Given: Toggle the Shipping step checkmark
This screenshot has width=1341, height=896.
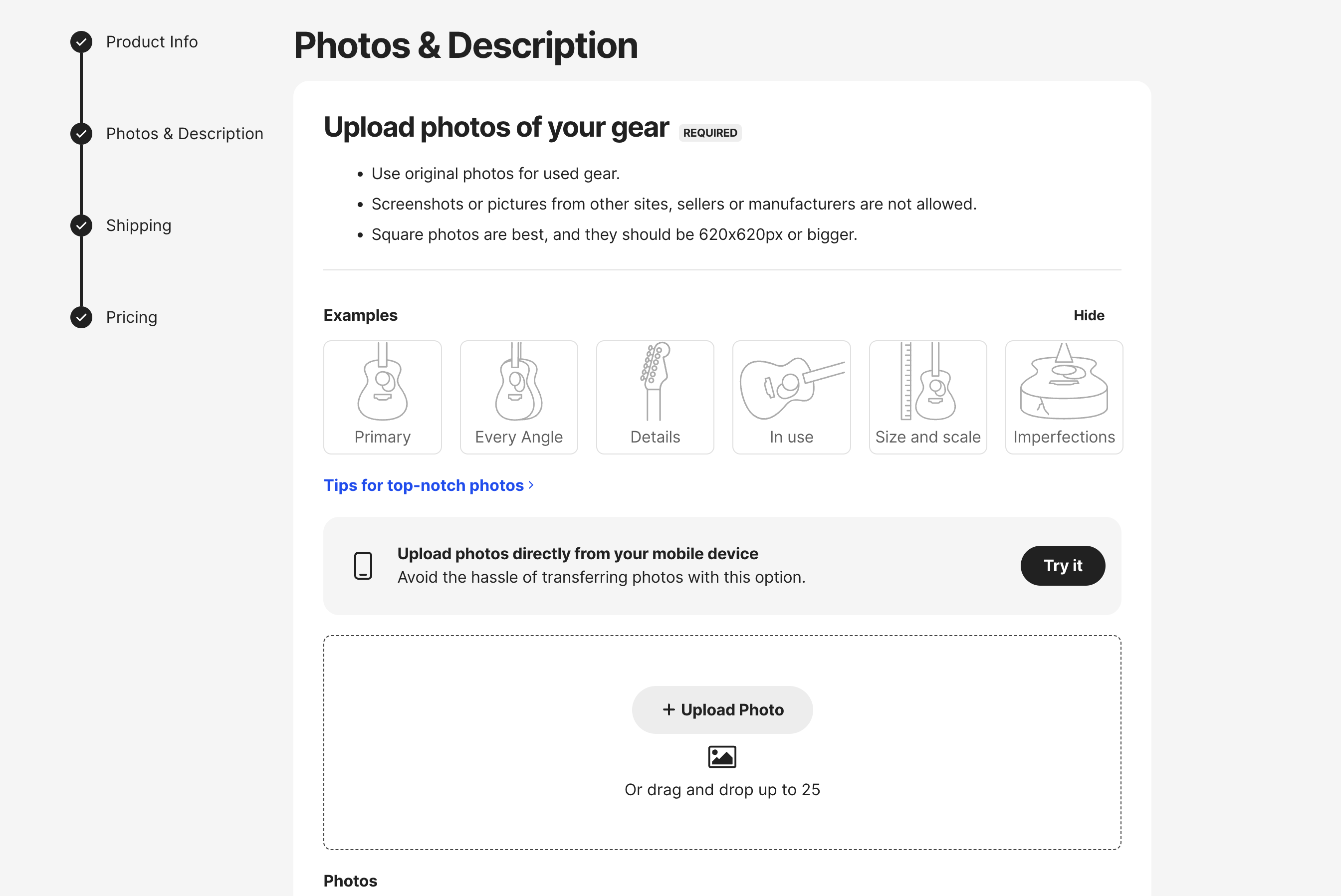Looking at the screenshot, I should 81,225.
